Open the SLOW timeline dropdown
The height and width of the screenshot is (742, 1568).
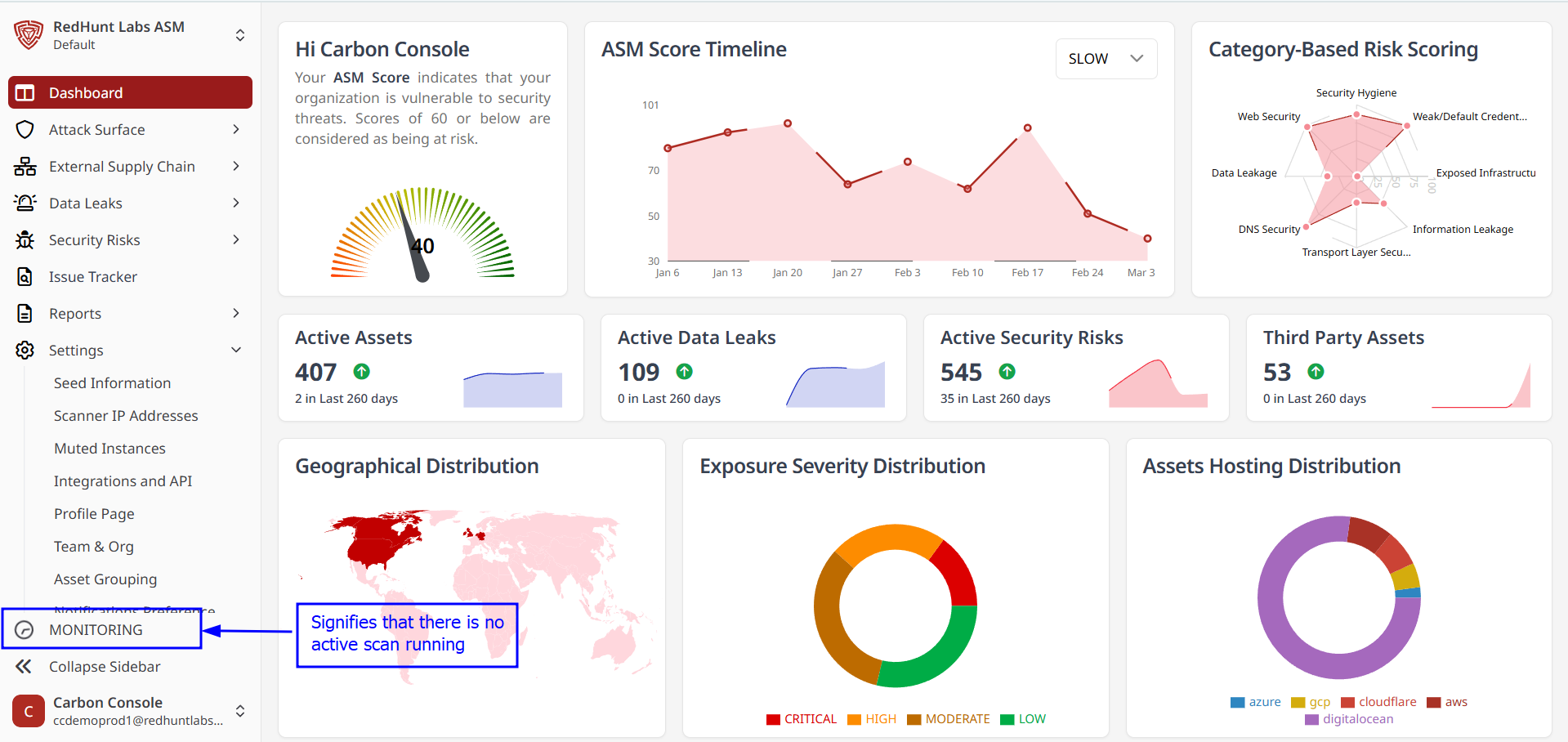point(1106,59)
